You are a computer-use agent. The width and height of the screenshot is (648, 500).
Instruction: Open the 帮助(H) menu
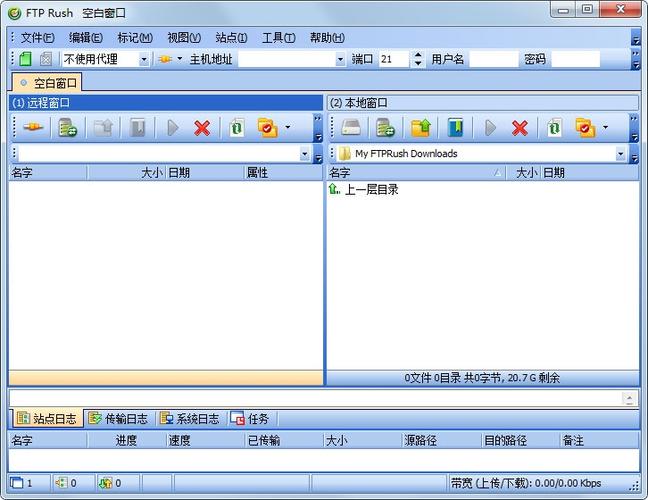coord(327,38)
